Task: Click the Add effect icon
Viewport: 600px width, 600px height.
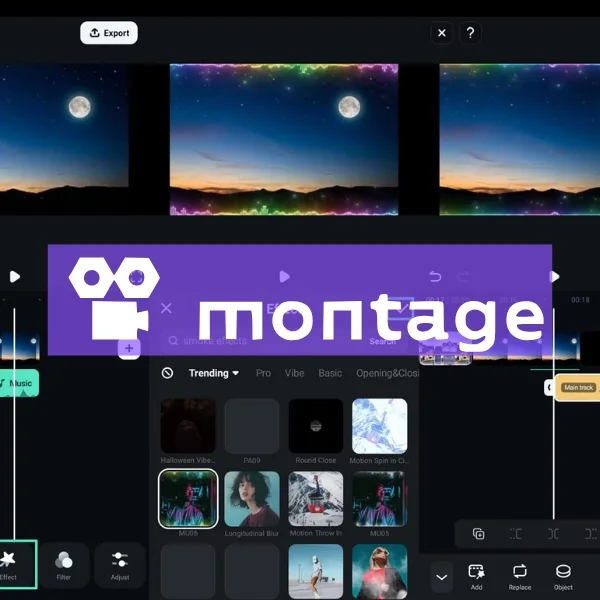Action: [x=476, y=574]
